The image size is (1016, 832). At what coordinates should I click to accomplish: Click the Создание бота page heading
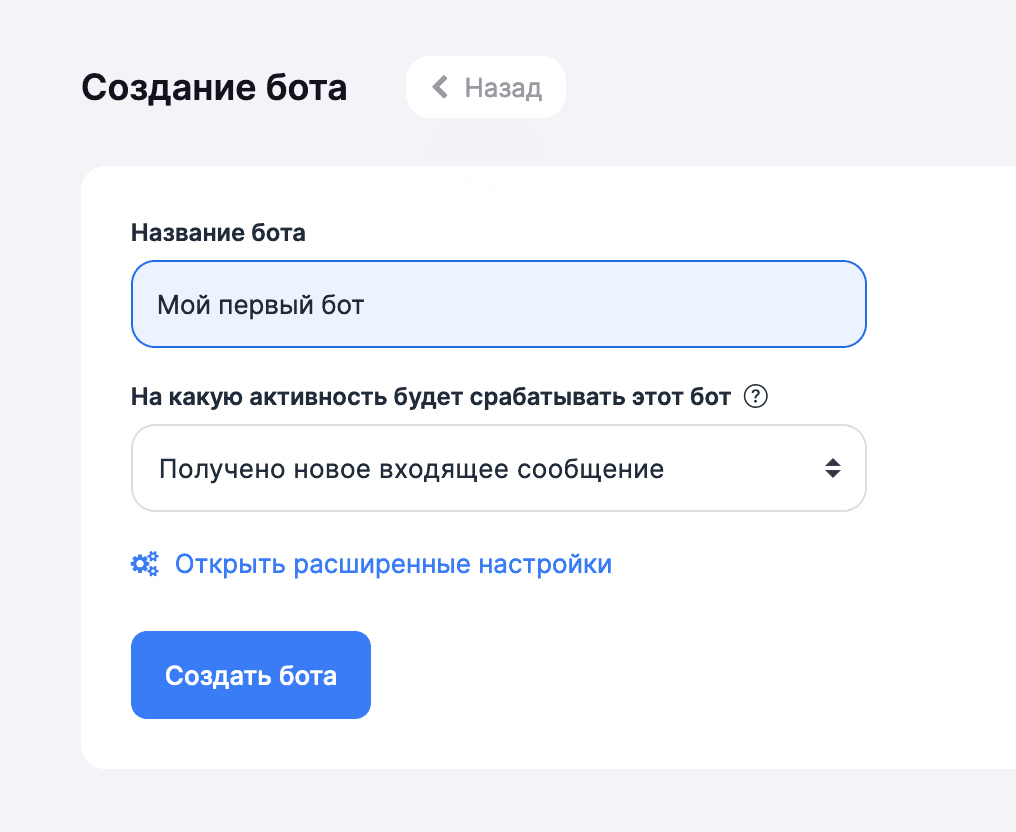coord(213,87)
